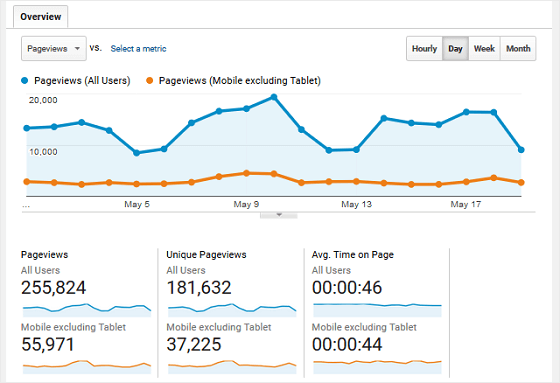Click the May 17 axis label
Screen dimensions: 560x383
point(466,204)
